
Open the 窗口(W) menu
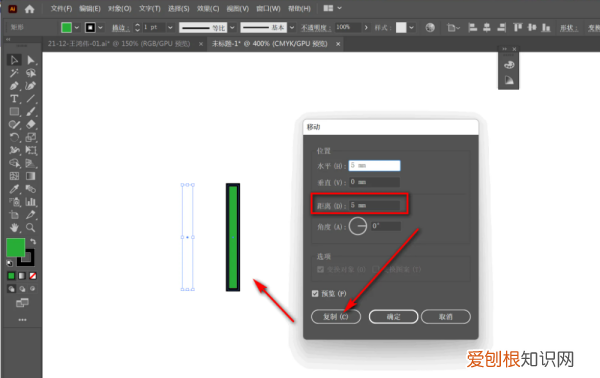(x=268, y=8)
